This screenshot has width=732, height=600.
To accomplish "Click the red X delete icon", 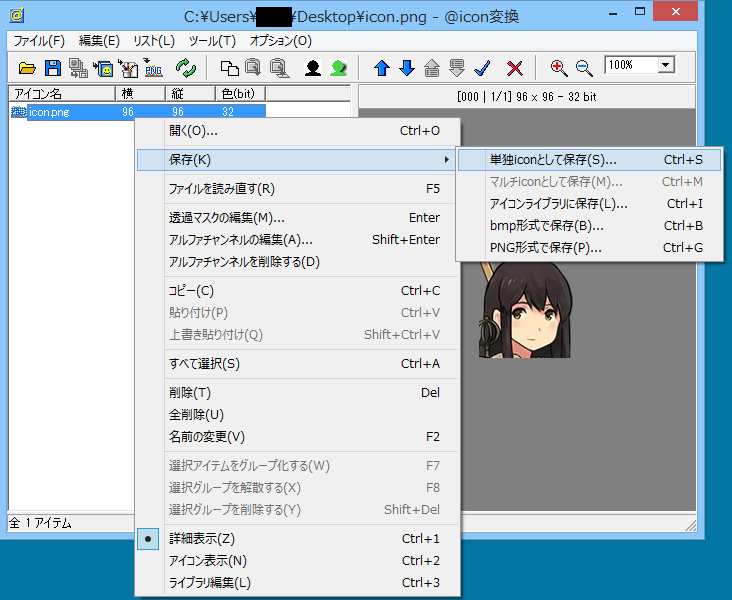I will click(515, 68).
